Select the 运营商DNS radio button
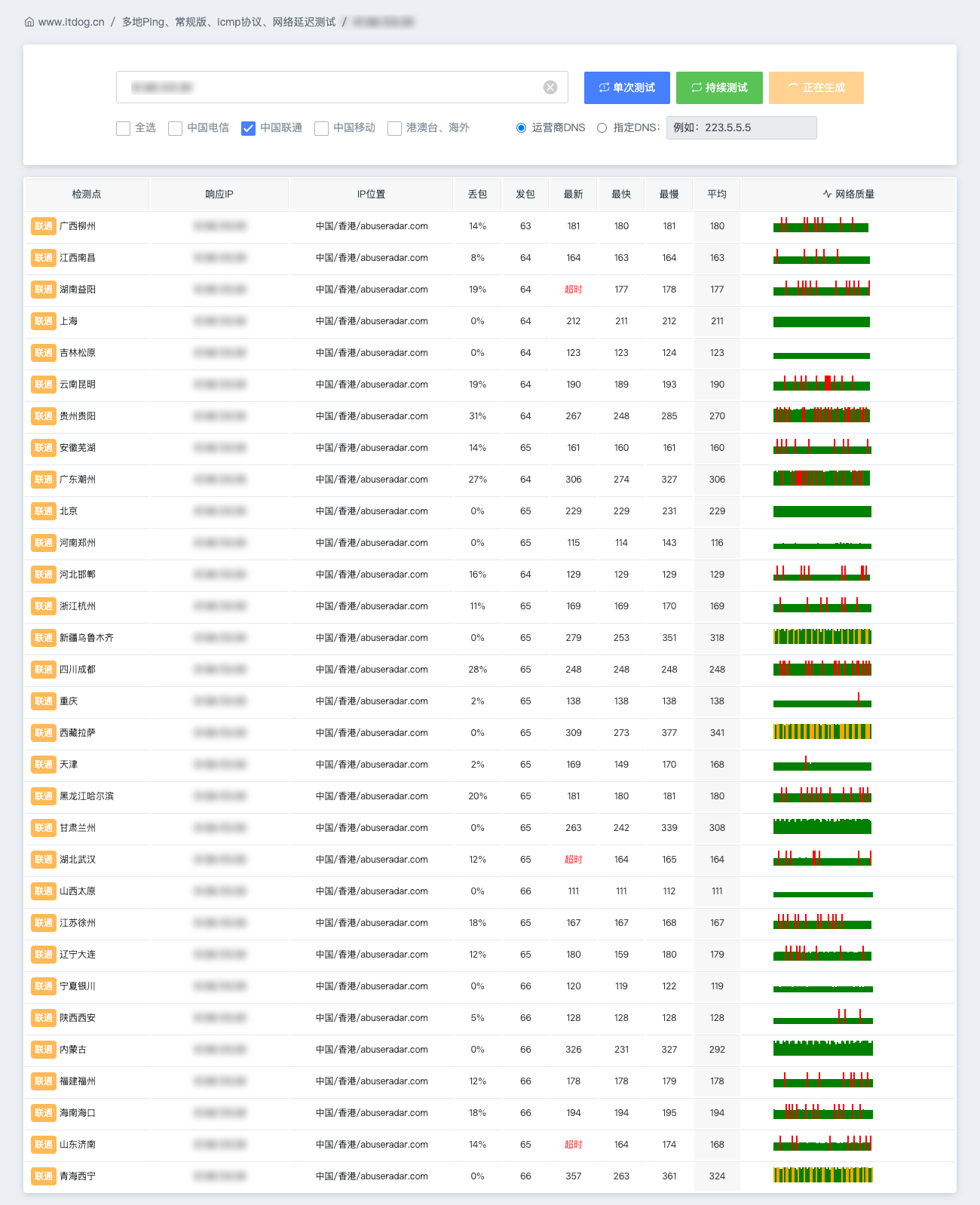Image resolution: width=980 pixels, height=1205 pixels. [x=521, y=127]
